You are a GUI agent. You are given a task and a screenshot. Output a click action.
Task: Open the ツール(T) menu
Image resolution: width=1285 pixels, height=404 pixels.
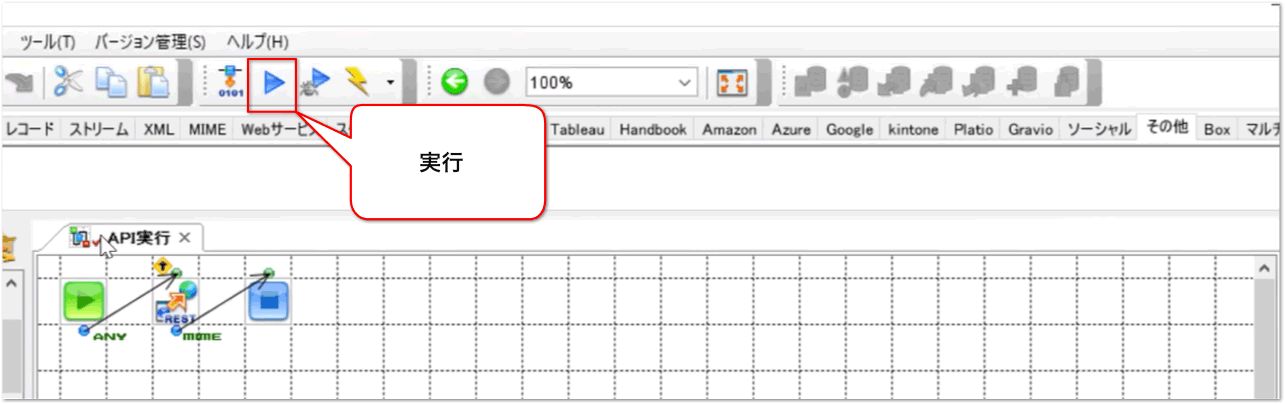point(48,42)
